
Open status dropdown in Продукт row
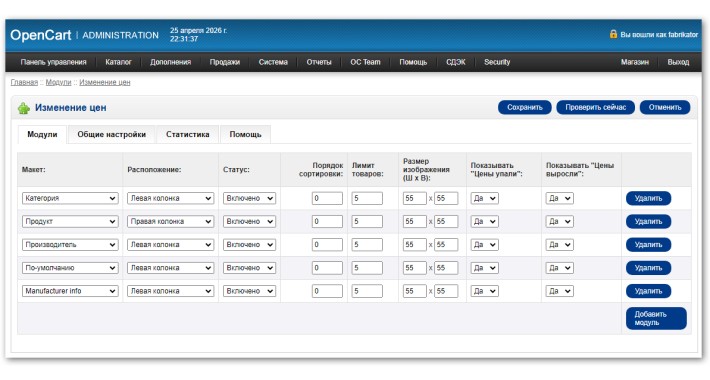(x=249, y=221)
